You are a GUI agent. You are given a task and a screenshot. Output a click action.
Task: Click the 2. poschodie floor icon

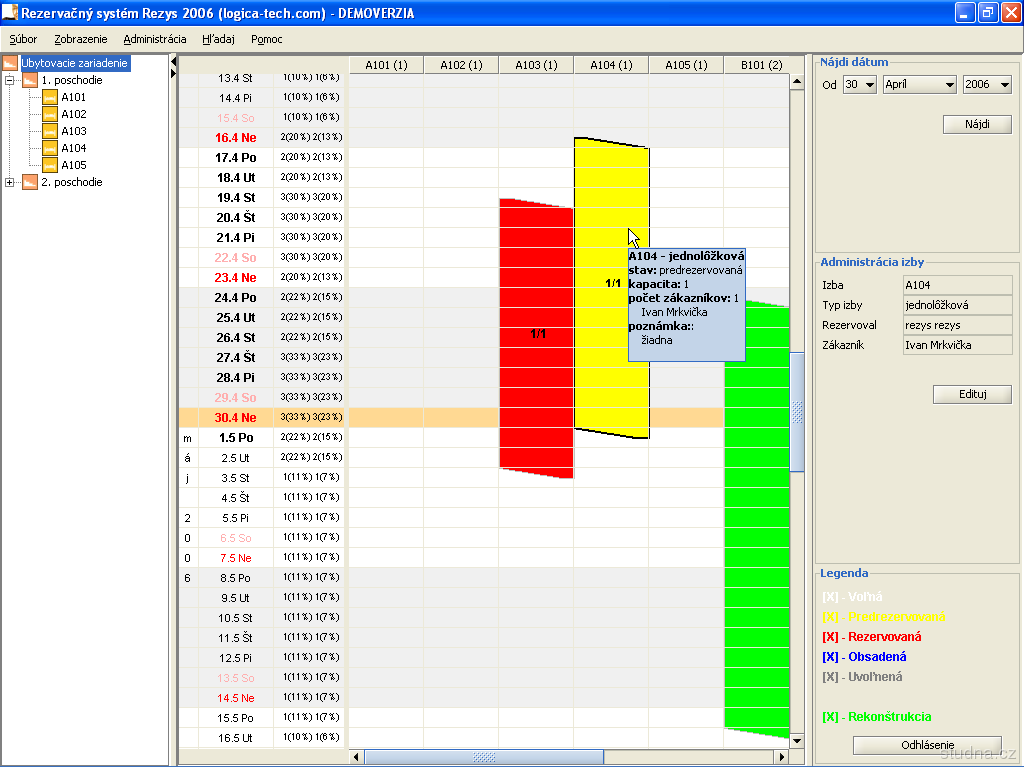(x=30, y=182)
